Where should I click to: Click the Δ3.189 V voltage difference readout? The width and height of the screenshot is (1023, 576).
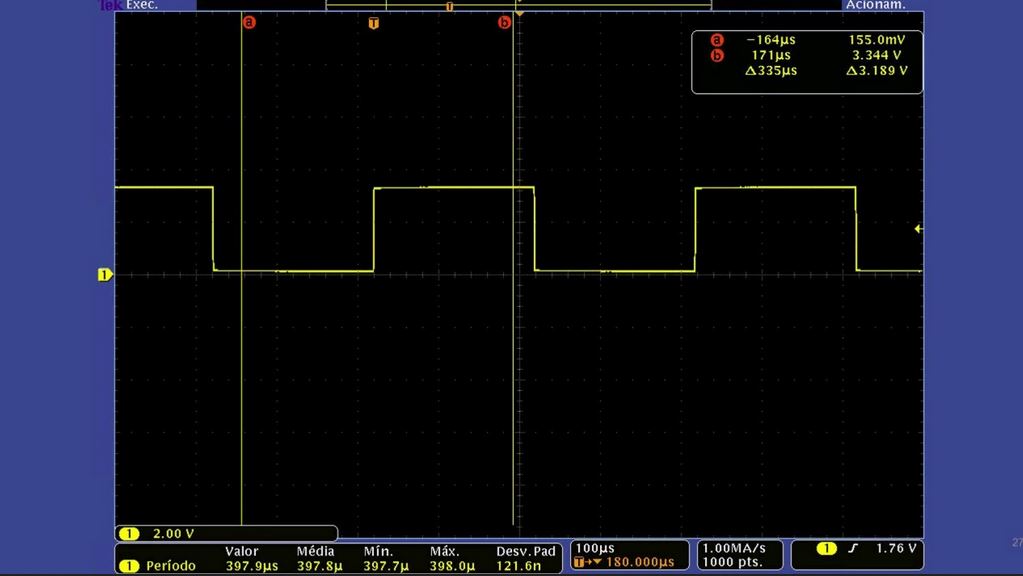877,70
